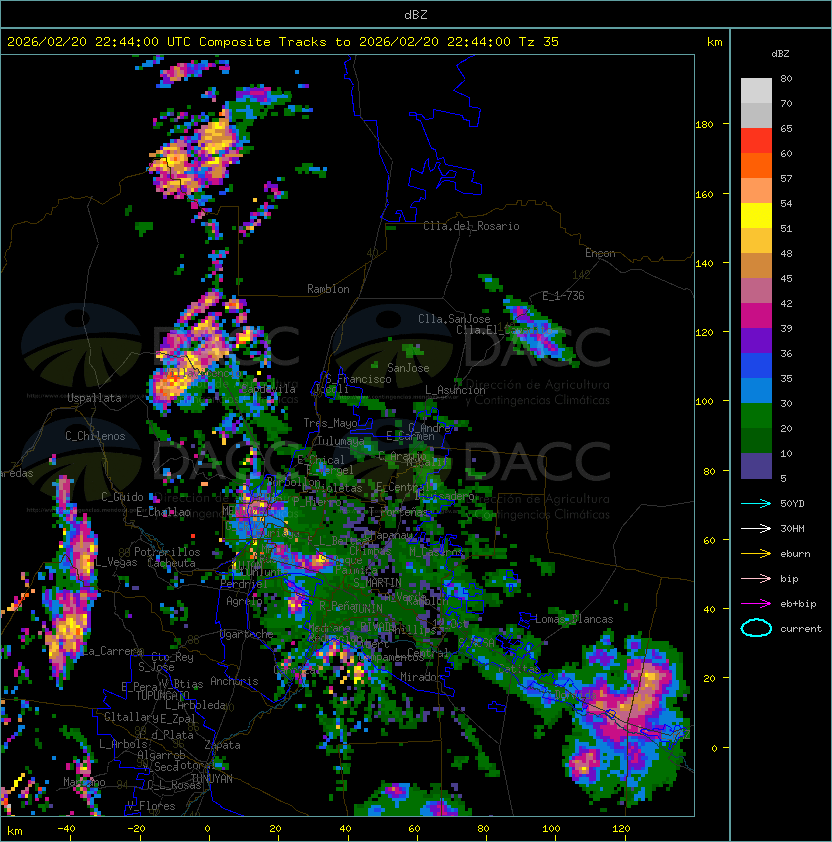Click the 'L_Vegas' place label
This screenshot has height=842, width=832.
click(x=116, y=562)
